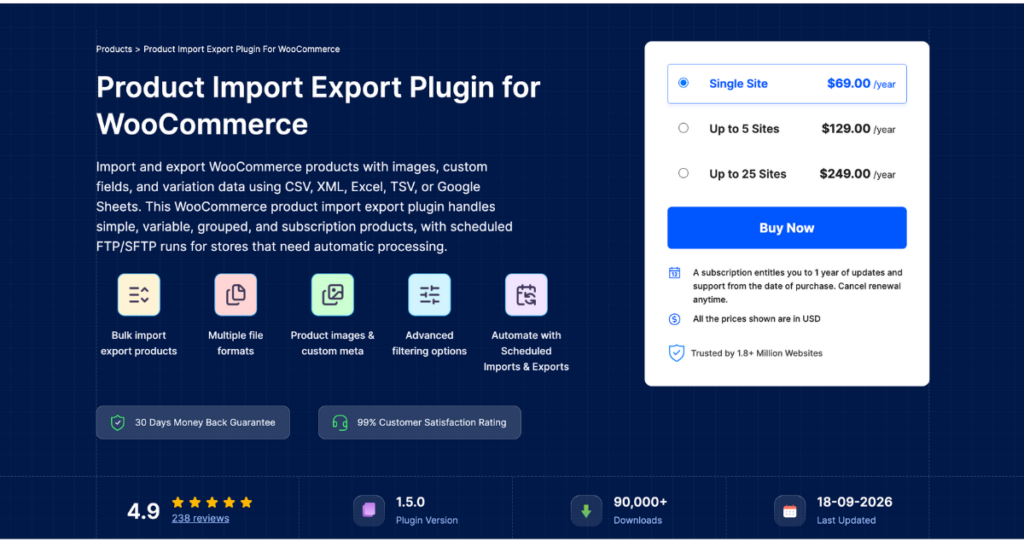
Task: Click All the prices shown are in USD
Action: coord(756,319)
